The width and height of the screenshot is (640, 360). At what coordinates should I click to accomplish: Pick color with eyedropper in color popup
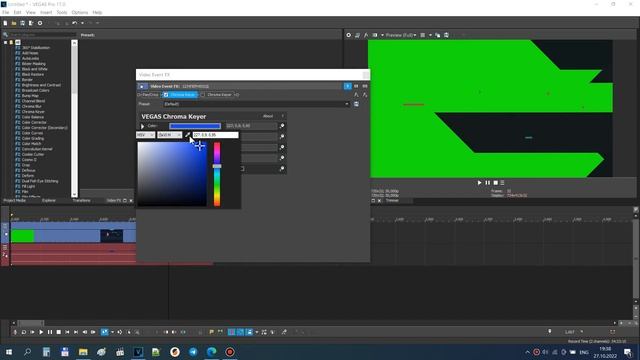click(187, 135)
